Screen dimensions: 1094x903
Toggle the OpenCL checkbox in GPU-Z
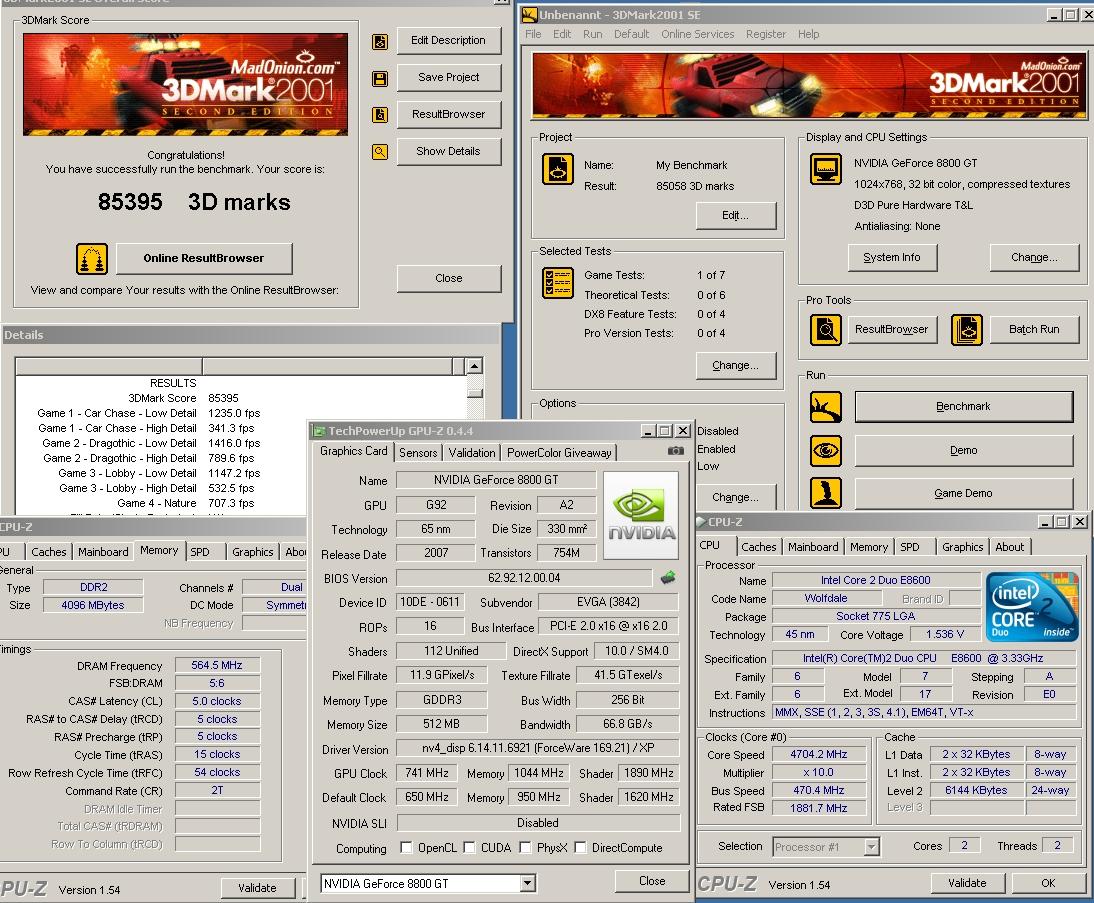(x=406, y=847)
